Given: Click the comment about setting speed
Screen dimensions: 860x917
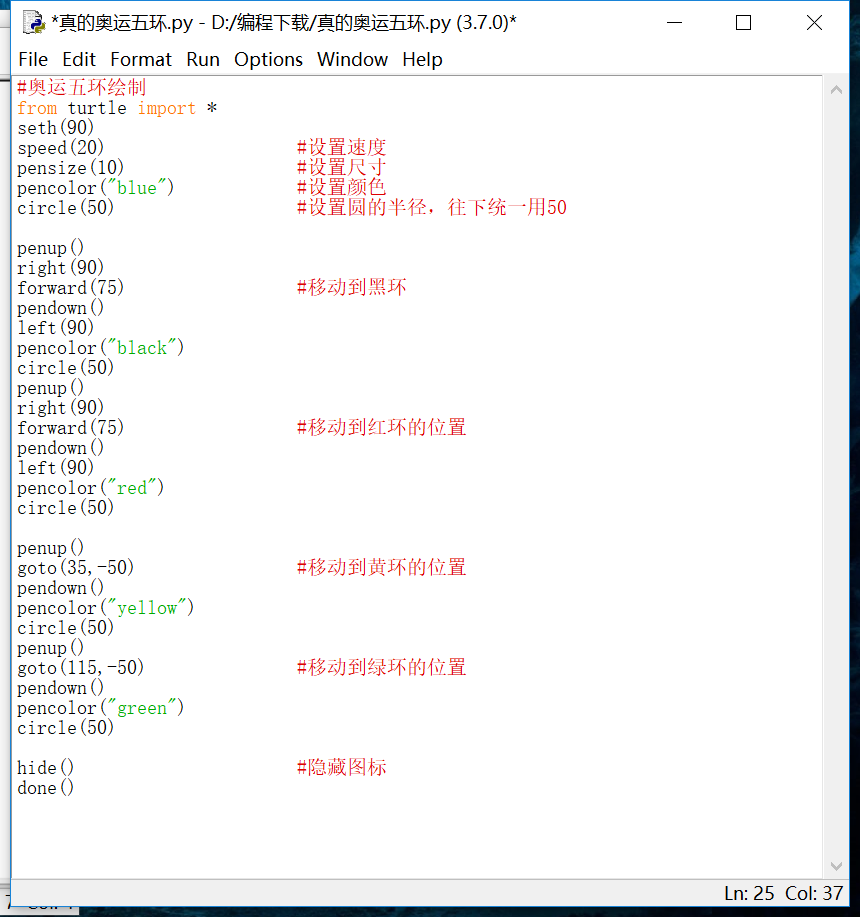Looking at the screenshot, I should point(342,147).
